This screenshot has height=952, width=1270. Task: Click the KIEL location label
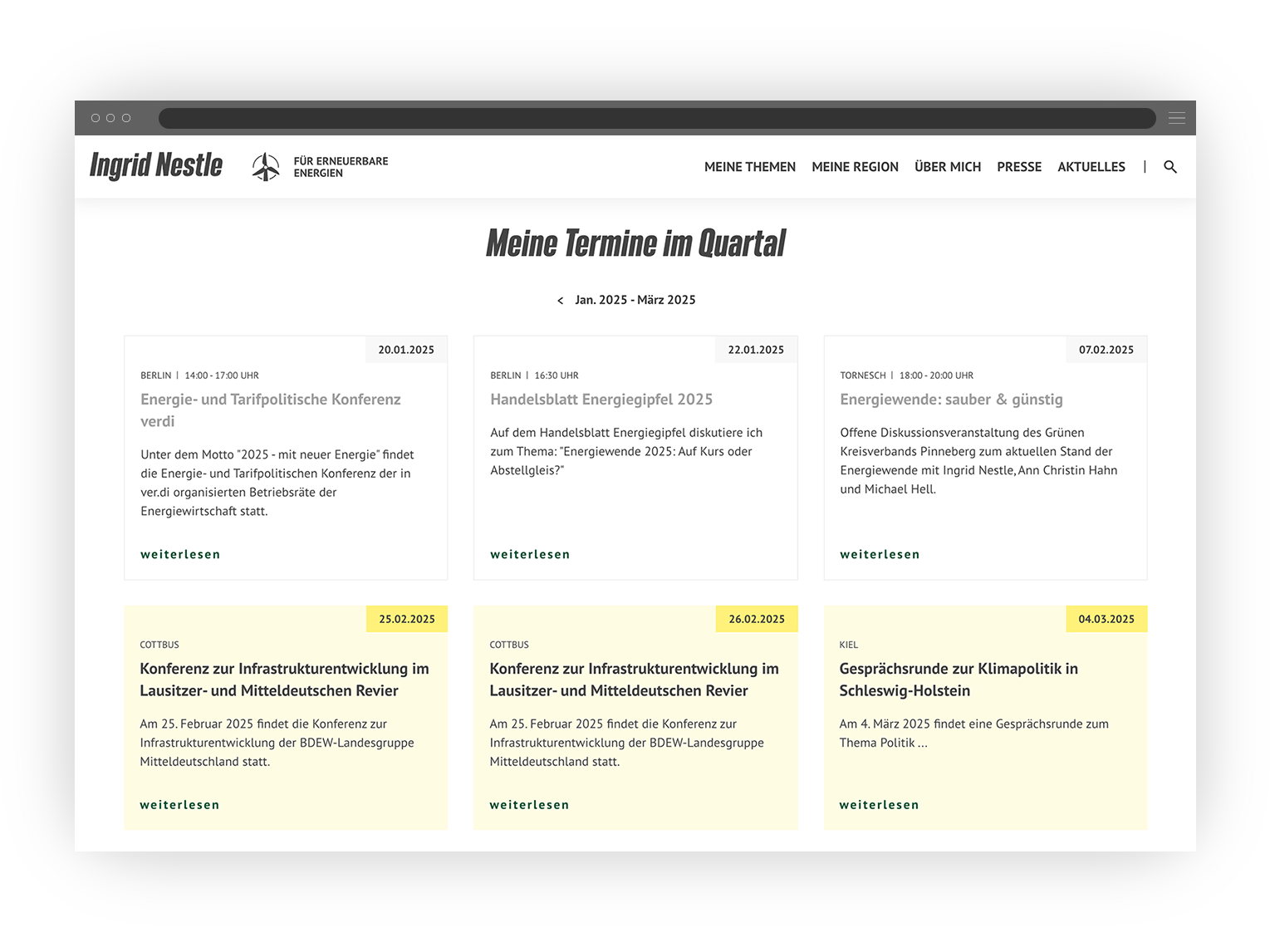pos(848,645)
